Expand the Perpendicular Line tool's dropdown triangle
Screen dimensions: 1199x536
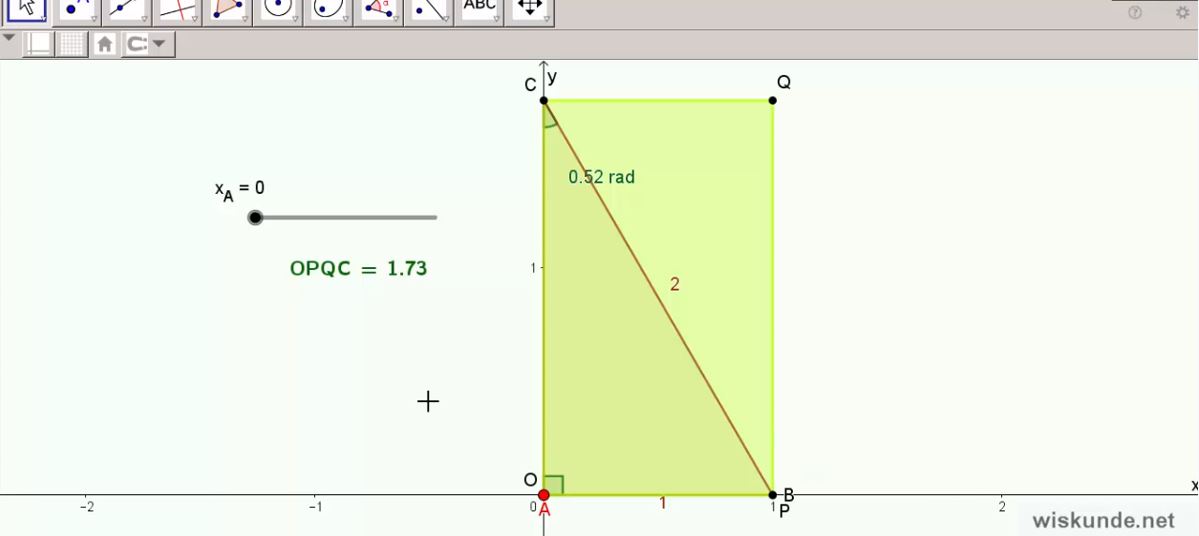[x=194, y=18]
